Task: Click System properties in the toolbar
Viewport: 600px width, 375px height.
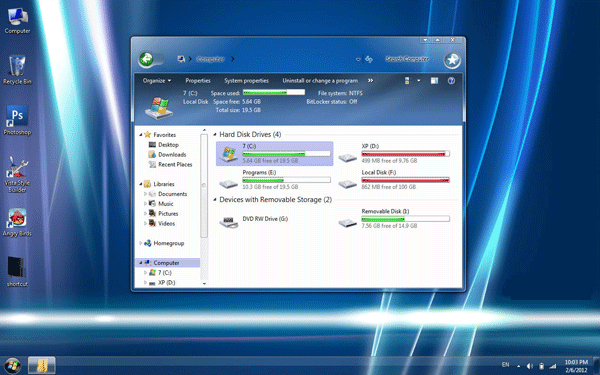Action: [x=246, y=81]
